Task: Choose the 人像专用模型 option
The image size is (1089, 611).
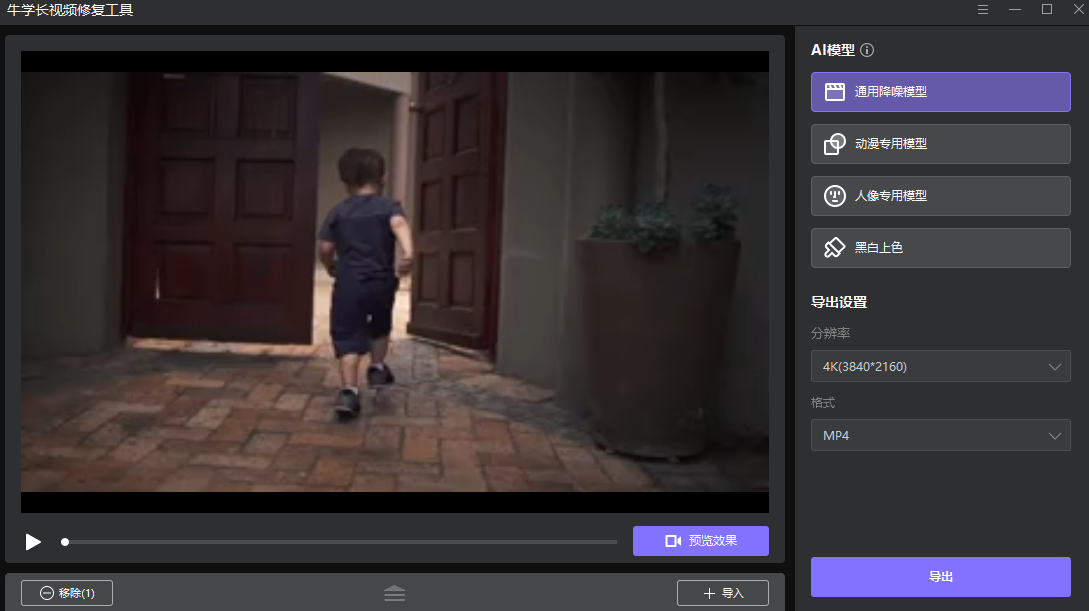Action: click(940, 196)
